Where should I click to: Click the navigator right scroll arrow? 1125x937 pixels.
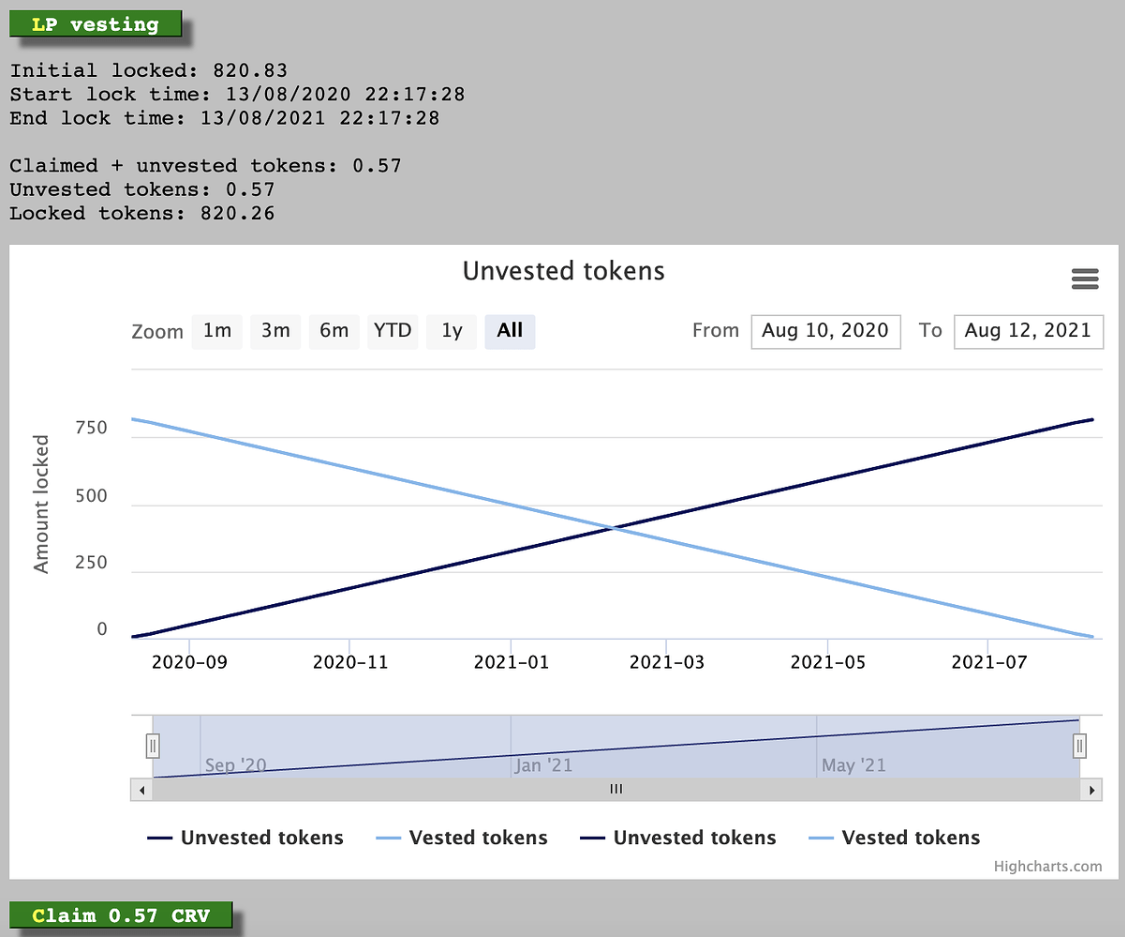tap(1092, 790)
